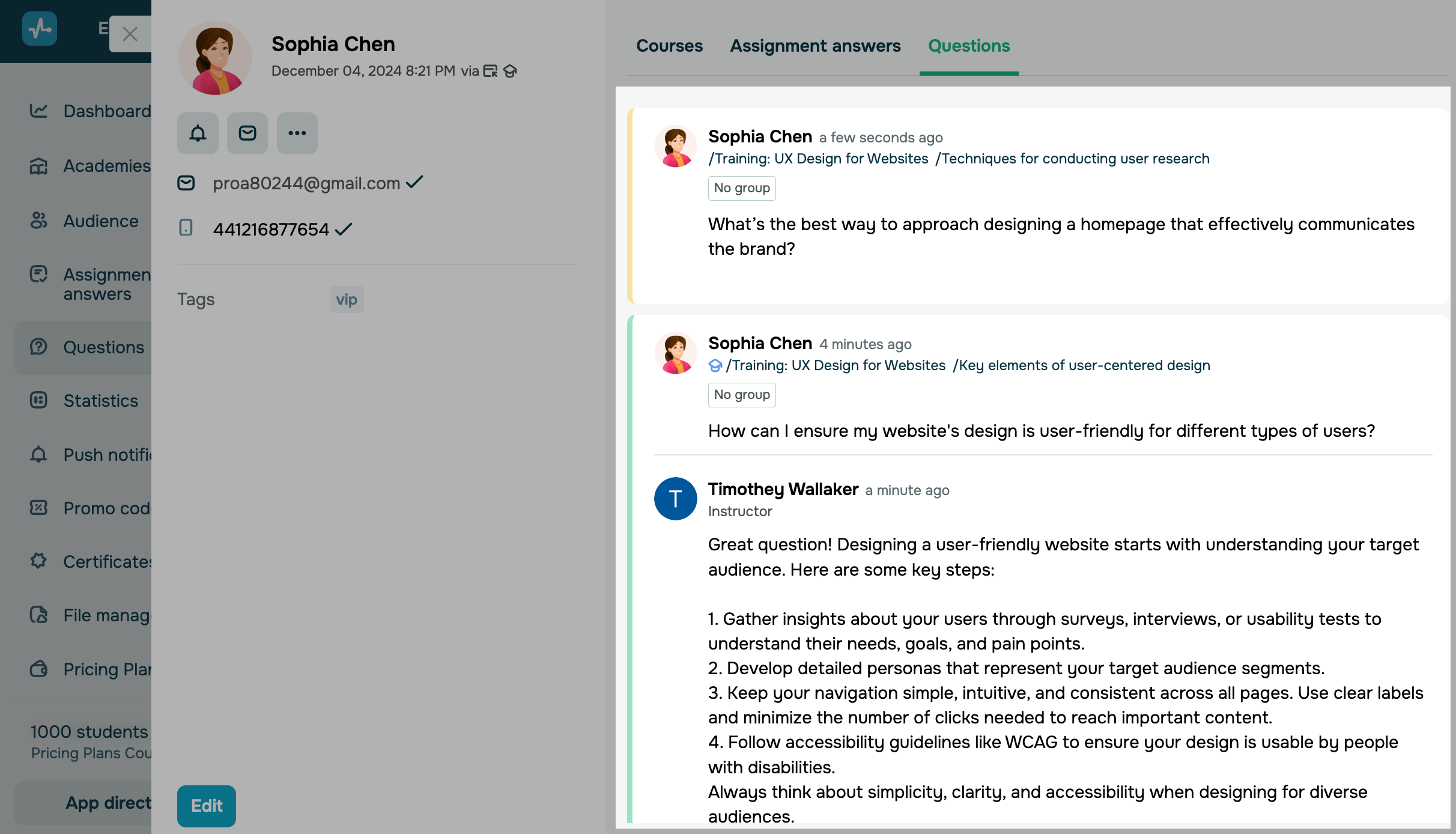1456x834 pixels.
Task: Click the Dashboard chart icon in sidebar
Action: coord(38,111)
